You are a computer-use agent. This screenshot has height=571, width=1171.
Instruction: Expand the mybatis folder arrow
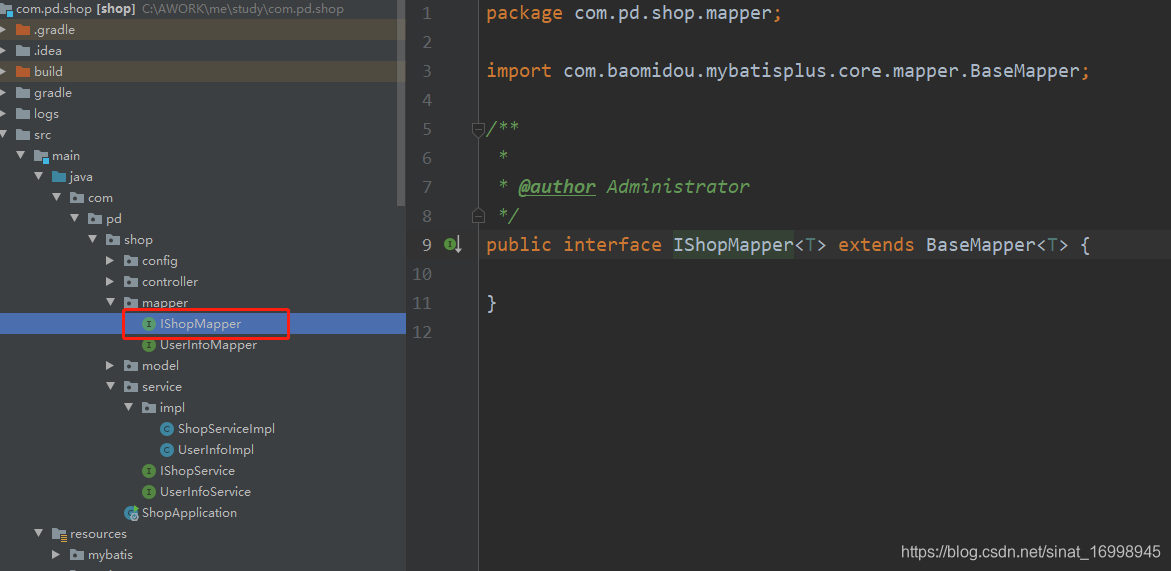click(57, 555)
